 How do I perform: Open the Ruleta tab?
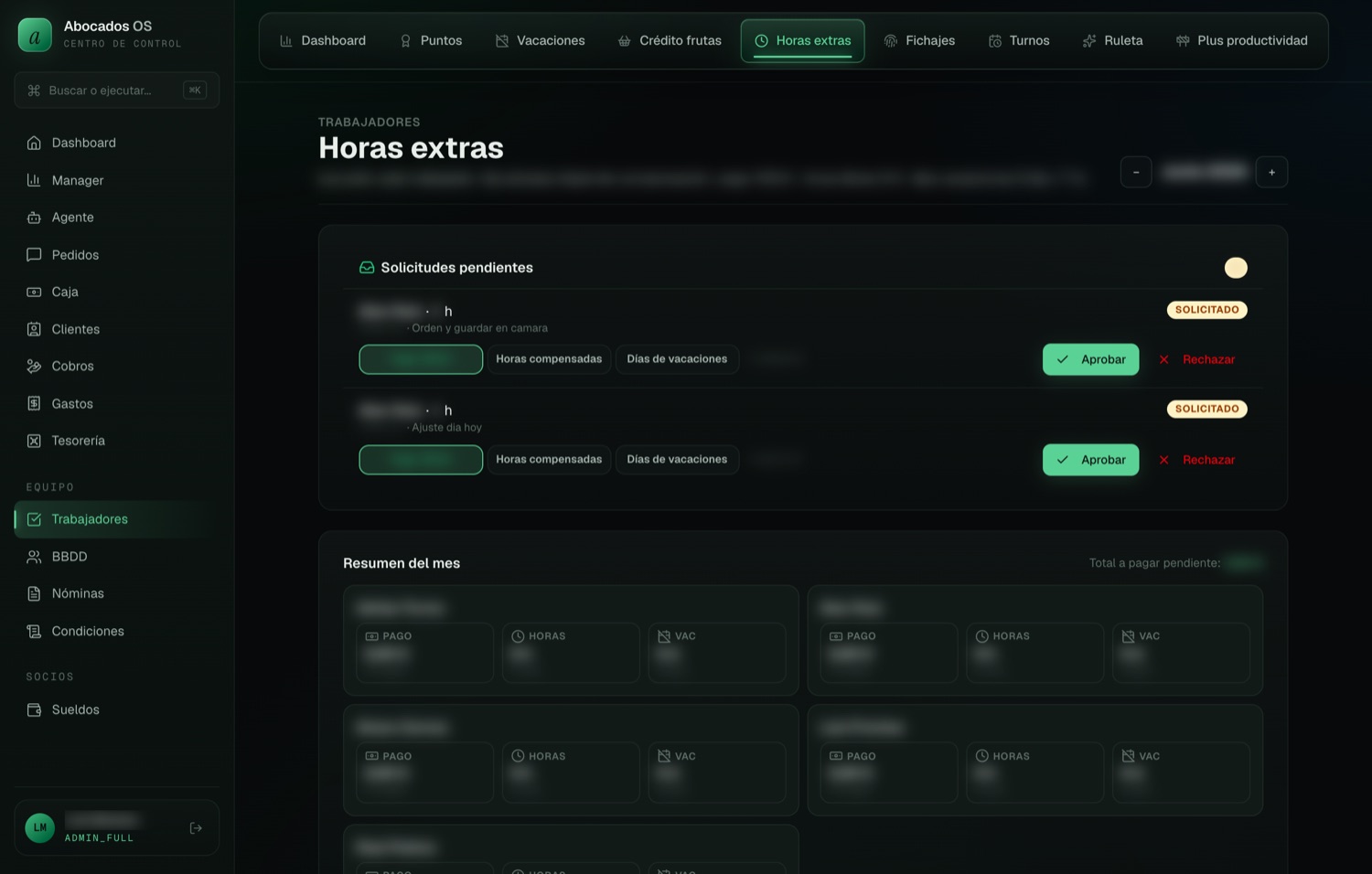pos(1112,41)
